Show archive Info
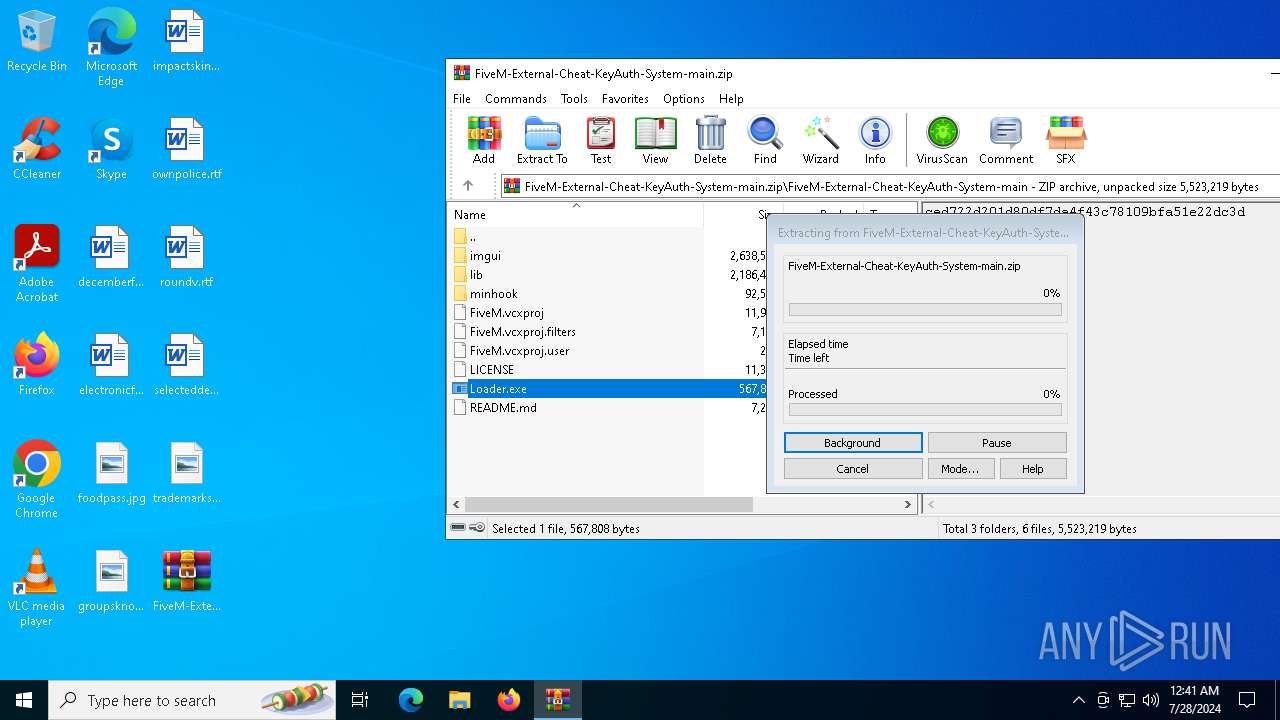Viewport: 1280px width, 720px height. (x=875, y=140)
